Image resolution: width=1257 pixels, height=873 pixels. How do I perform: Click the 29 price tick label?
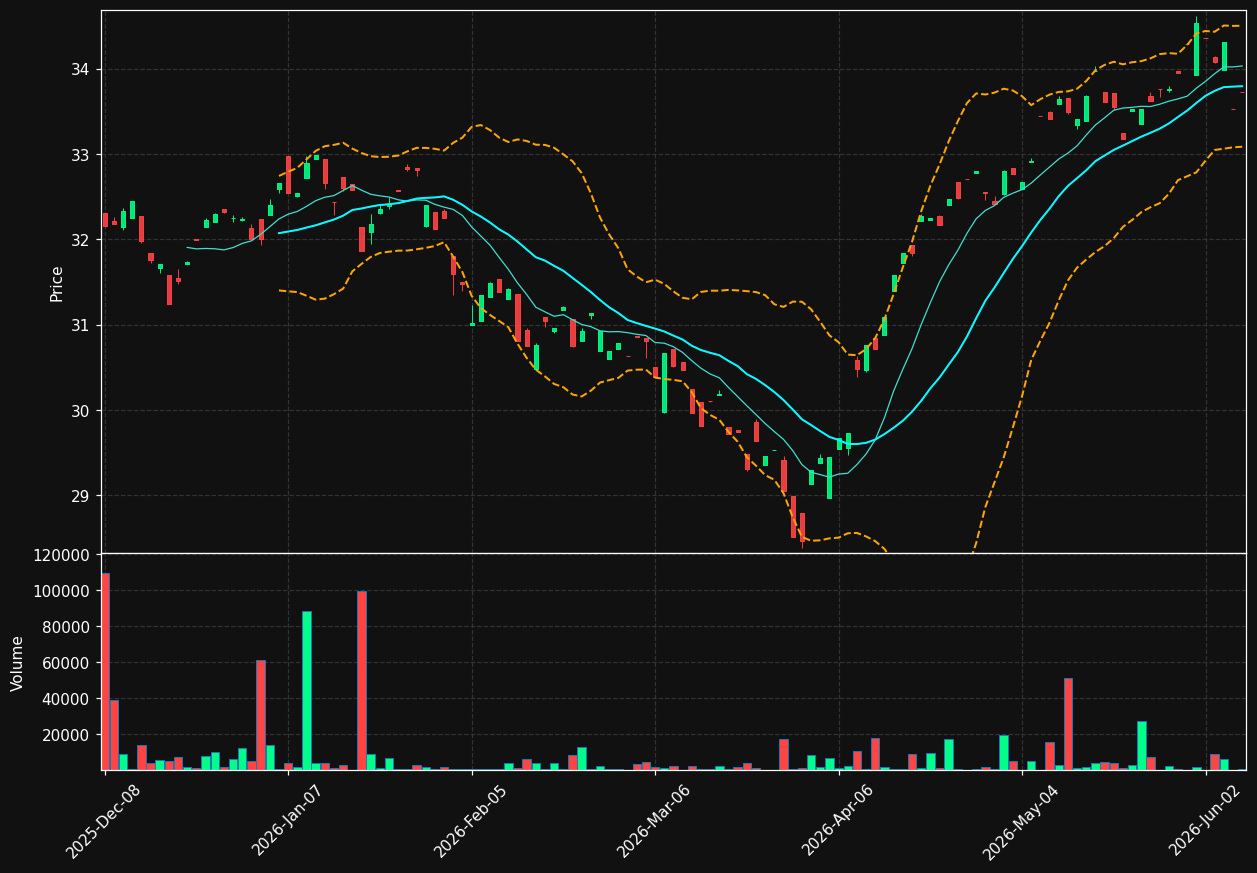80,496
